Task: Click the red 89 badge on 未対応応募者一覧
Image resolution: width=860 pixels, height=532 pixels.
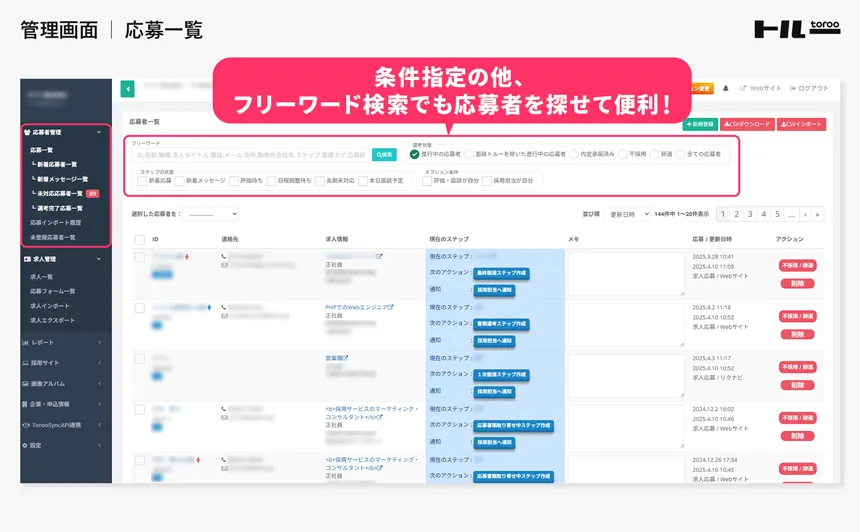Action: pyautogui.click(x=93, y=194)
